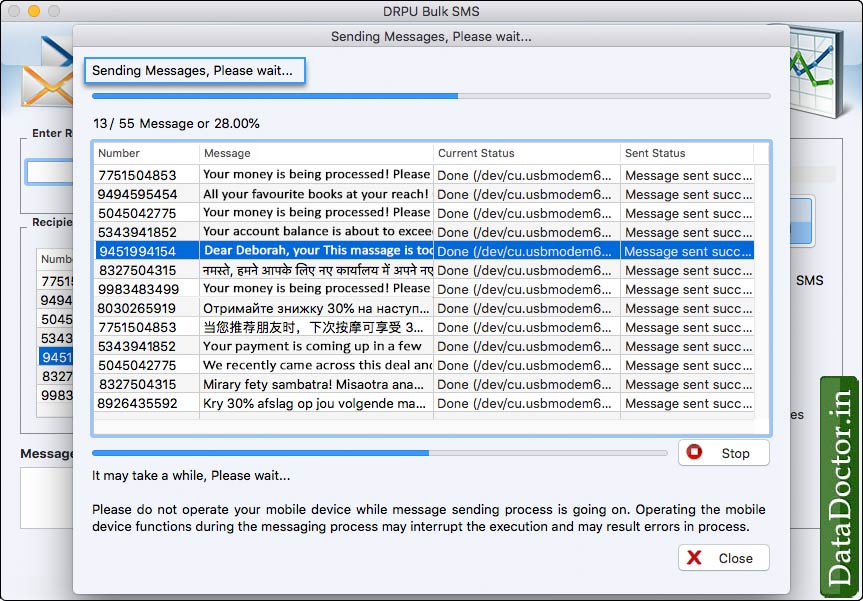The height and width of the screenshot is (601, 863).
Task: Click the 'It may take a while, Please wait...' text
Action: 191,476
